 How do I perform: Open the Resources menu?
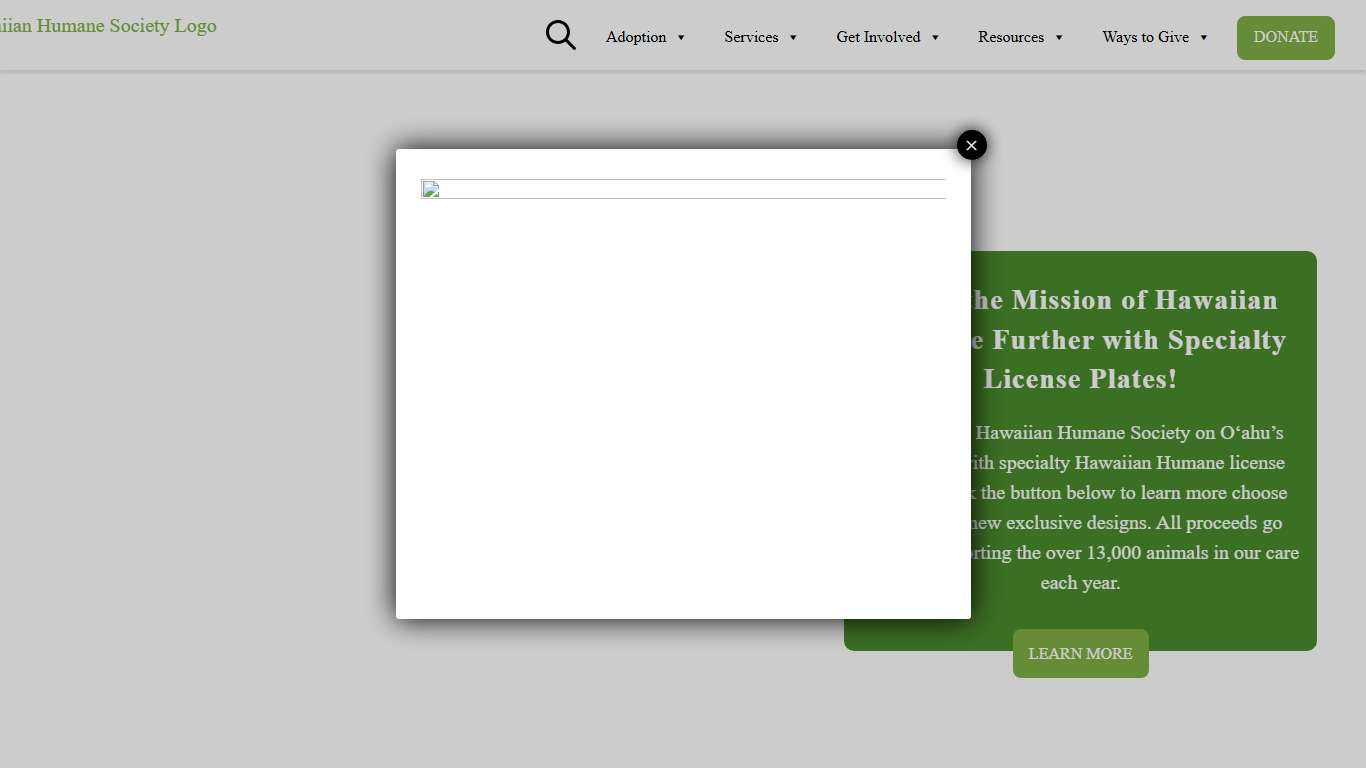coord(1010,37)
